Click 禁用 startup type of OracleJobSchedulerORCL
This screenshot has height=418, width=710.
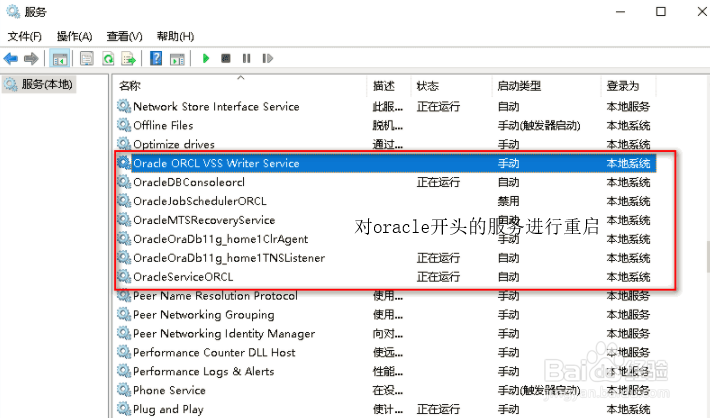(x=509, y=201)
